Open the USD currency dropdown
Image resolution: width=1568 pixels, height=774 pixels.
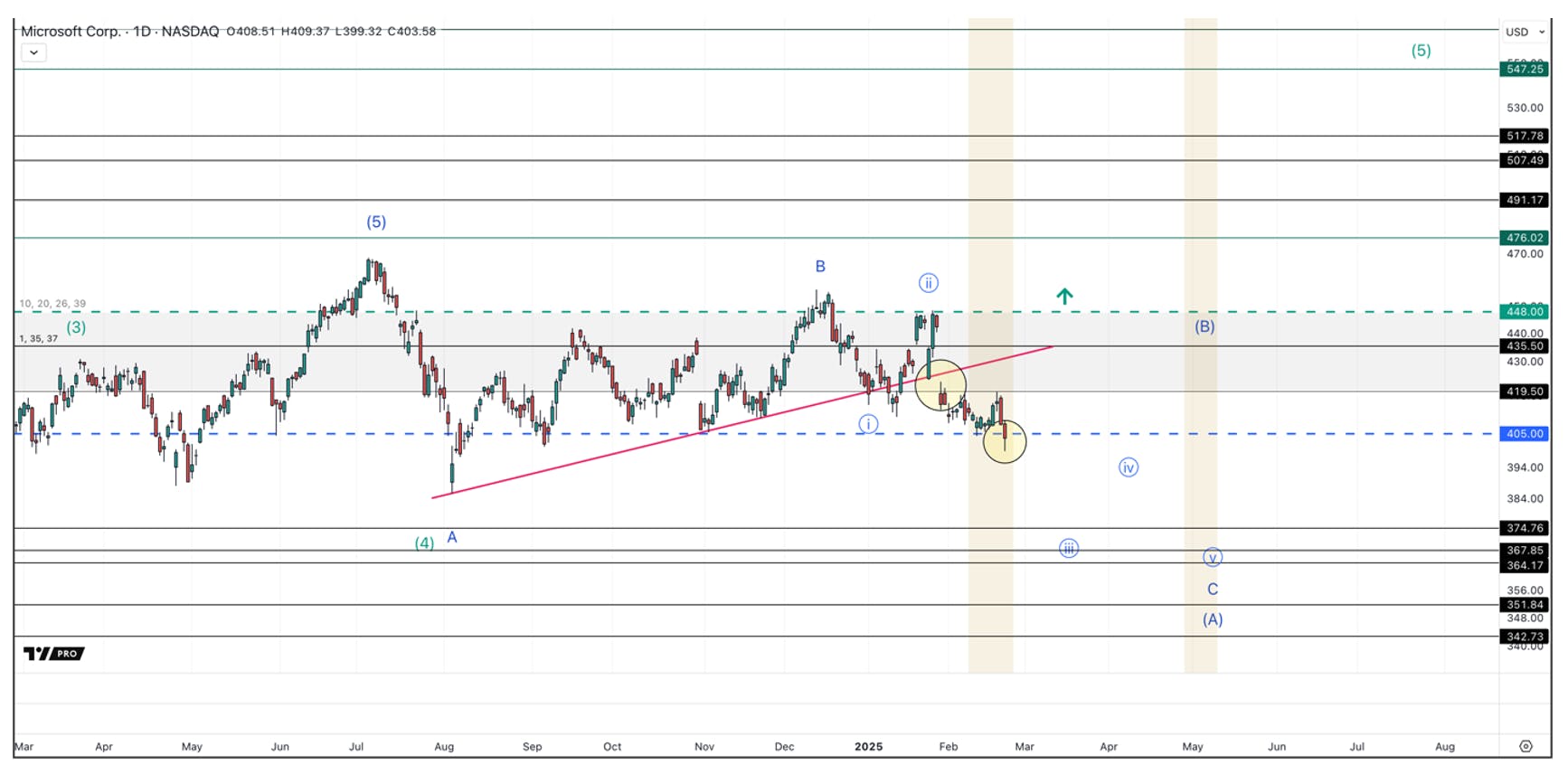1525,32
